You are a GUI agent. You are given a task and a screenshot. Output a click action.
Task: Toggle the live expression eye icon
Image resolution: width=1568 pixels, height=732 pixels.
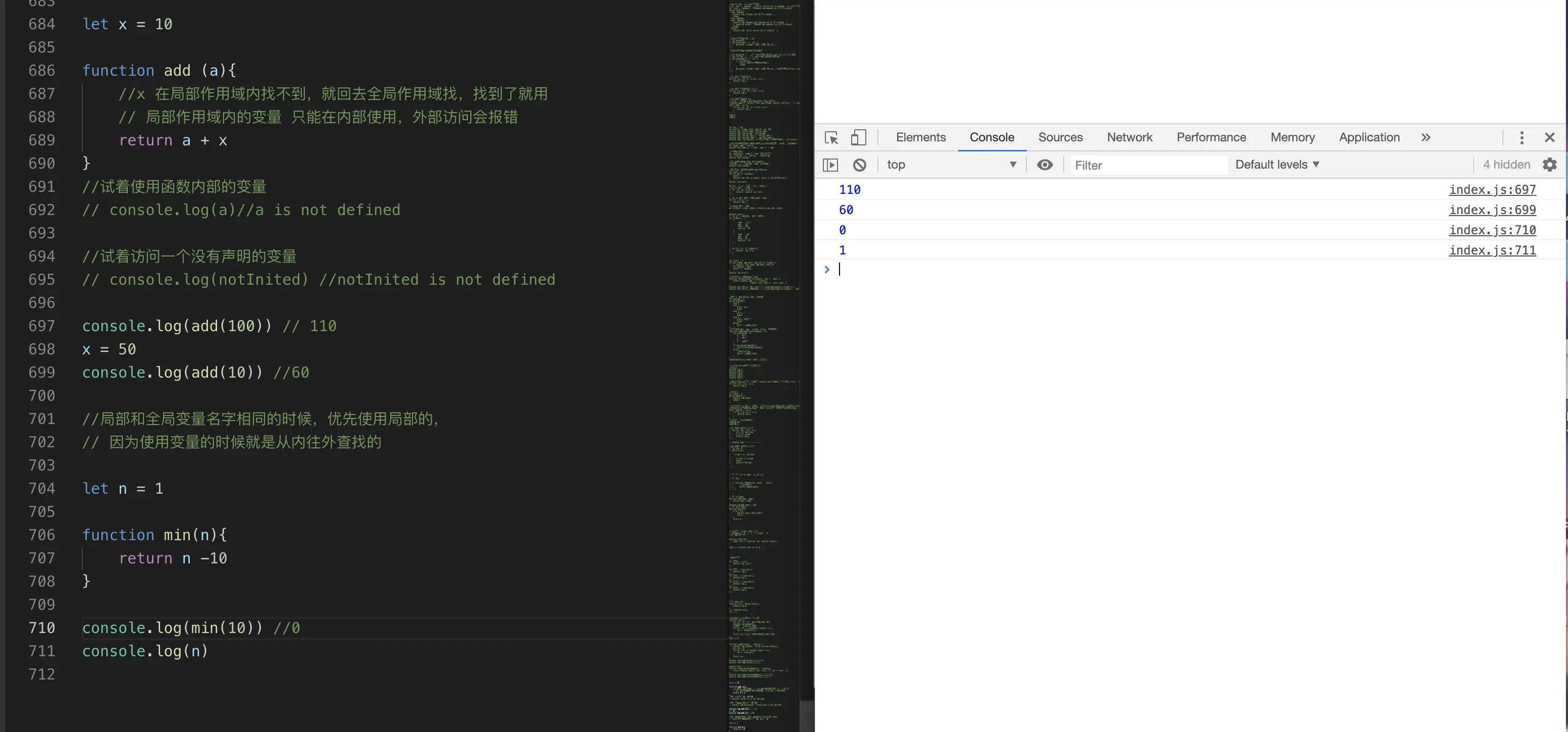click(1044, 165)
